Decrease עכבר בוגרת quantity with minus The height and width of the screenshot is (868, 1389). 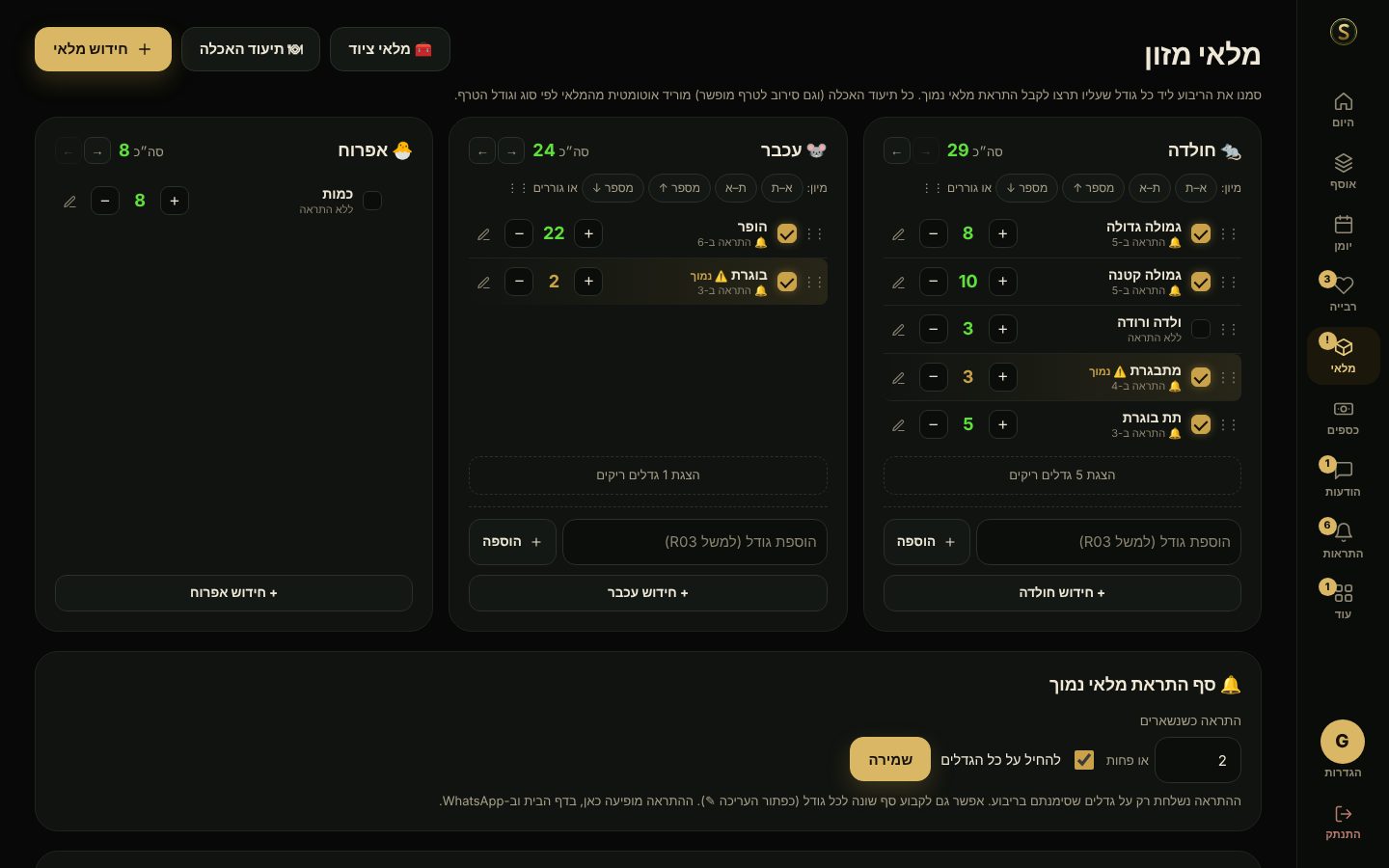519,282
